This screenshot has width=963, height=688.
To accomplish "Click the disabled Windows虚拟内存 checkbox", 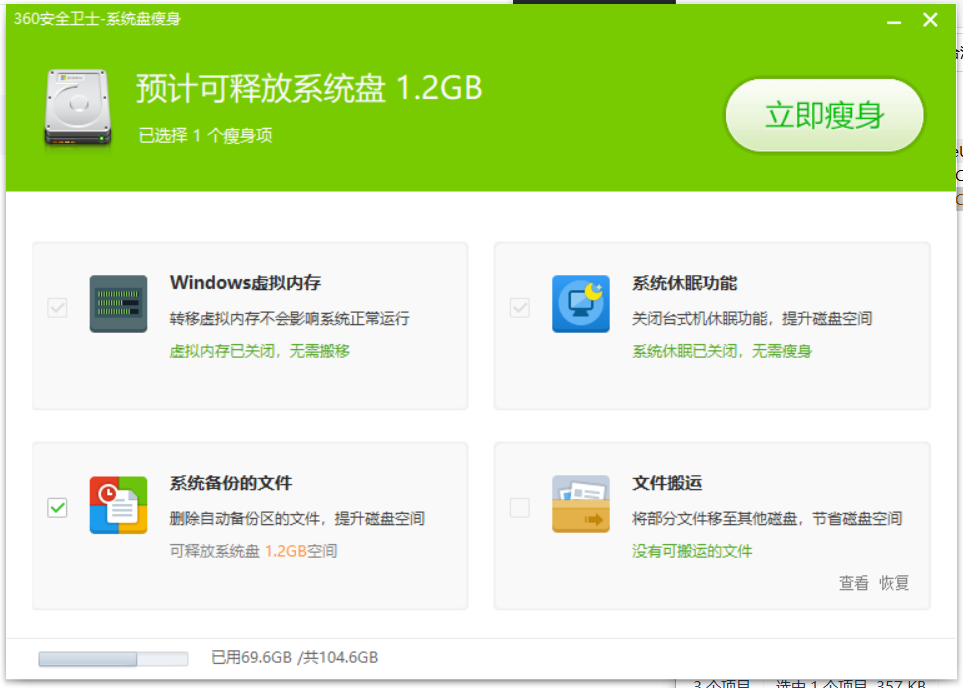I will point(57,308).
